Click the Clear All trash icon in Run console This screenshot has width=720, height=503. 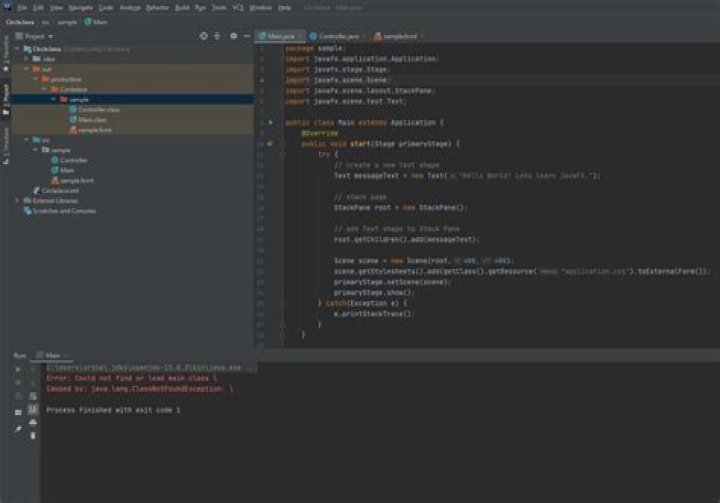(33, 435)
